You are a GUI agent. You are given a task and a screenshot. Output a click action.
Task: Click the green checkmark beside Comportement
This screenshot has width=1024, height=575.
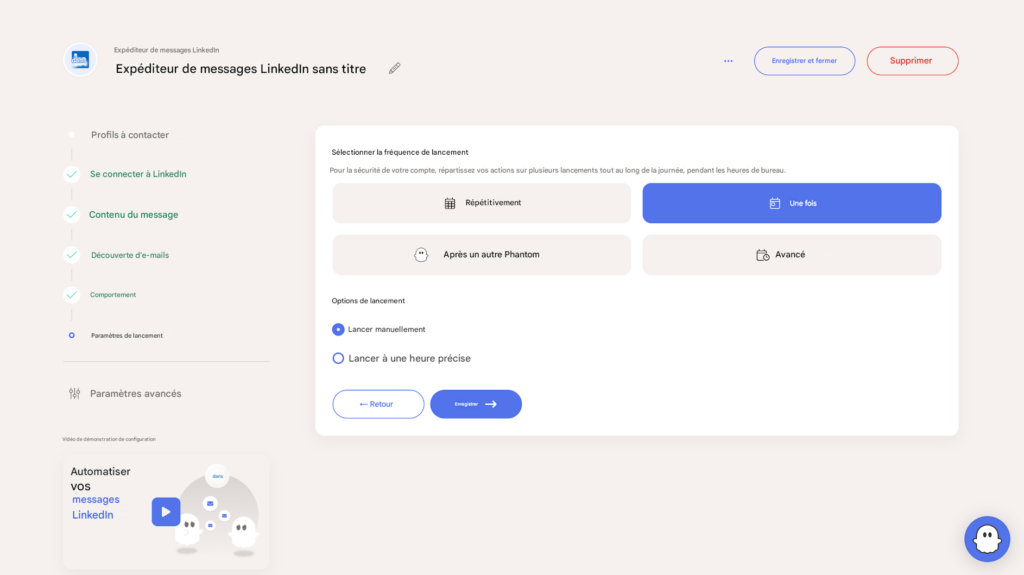click(x=71, y=295)
